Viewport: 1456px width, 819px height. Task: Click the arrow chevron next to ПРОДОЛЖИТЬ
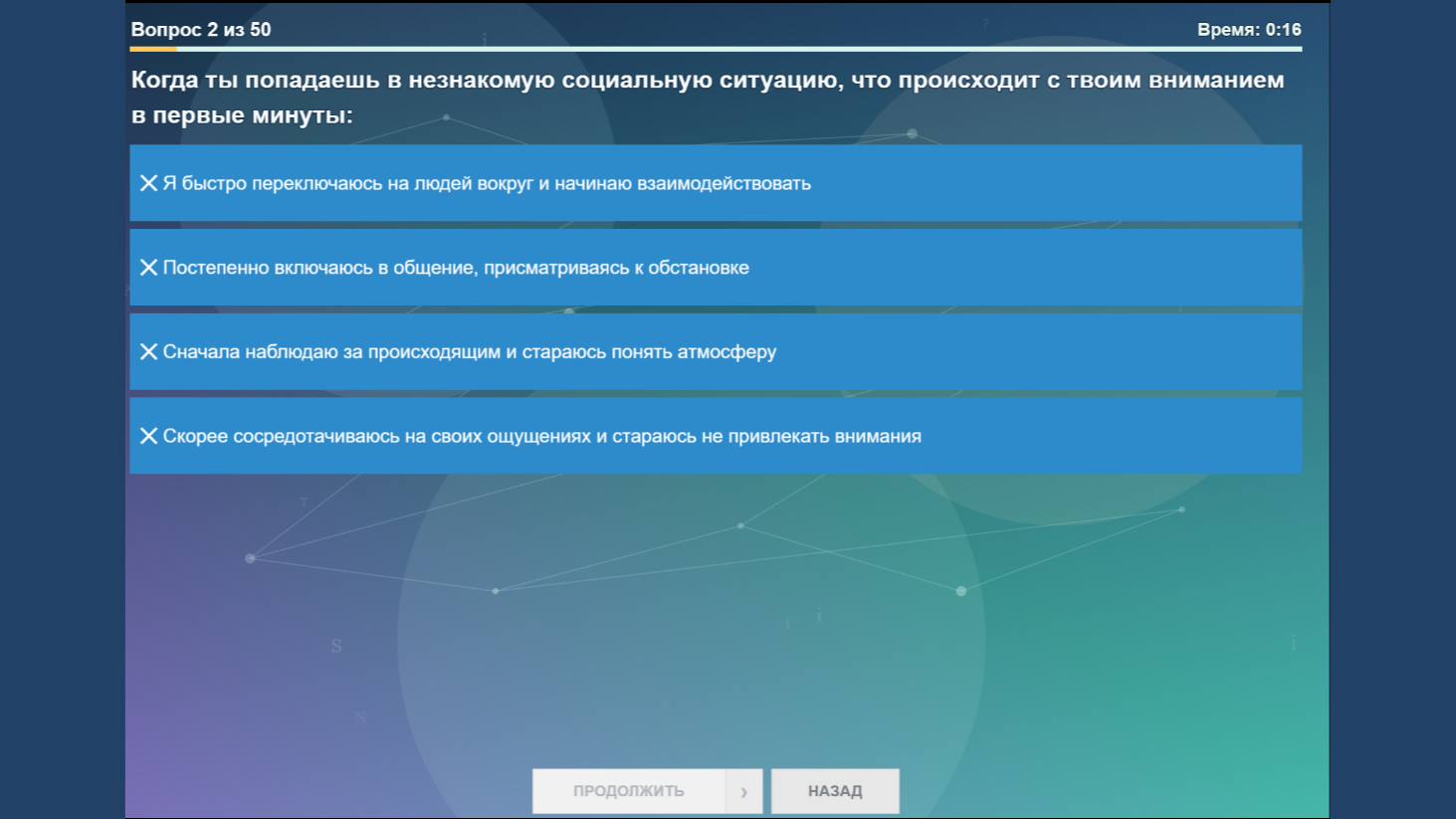coord(744,791)
